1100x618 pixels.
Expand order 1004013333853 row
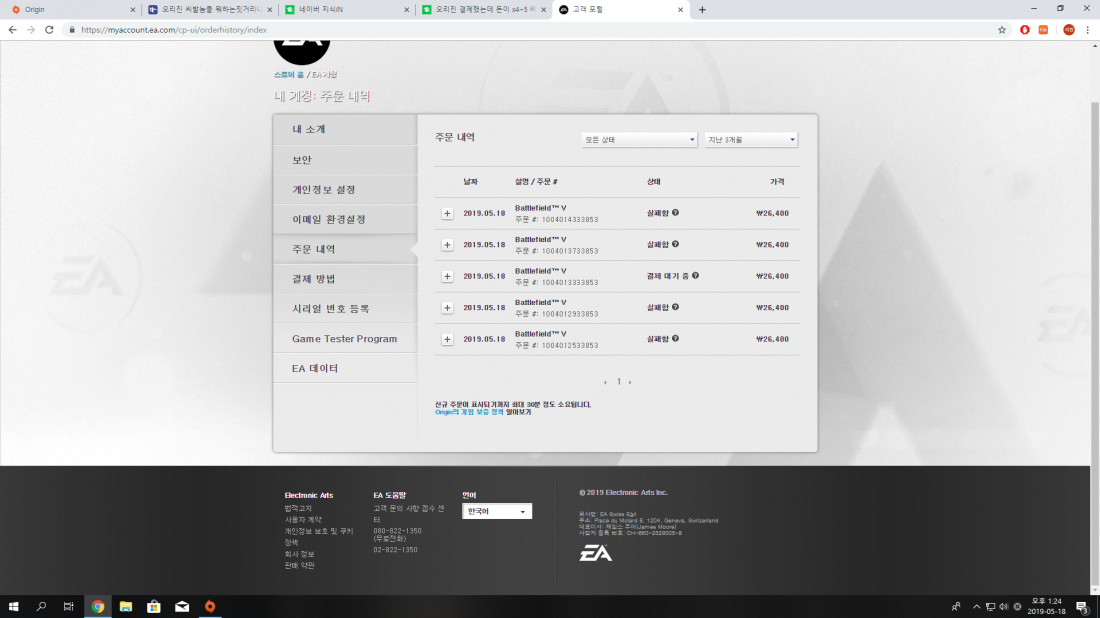pos(447,276)
